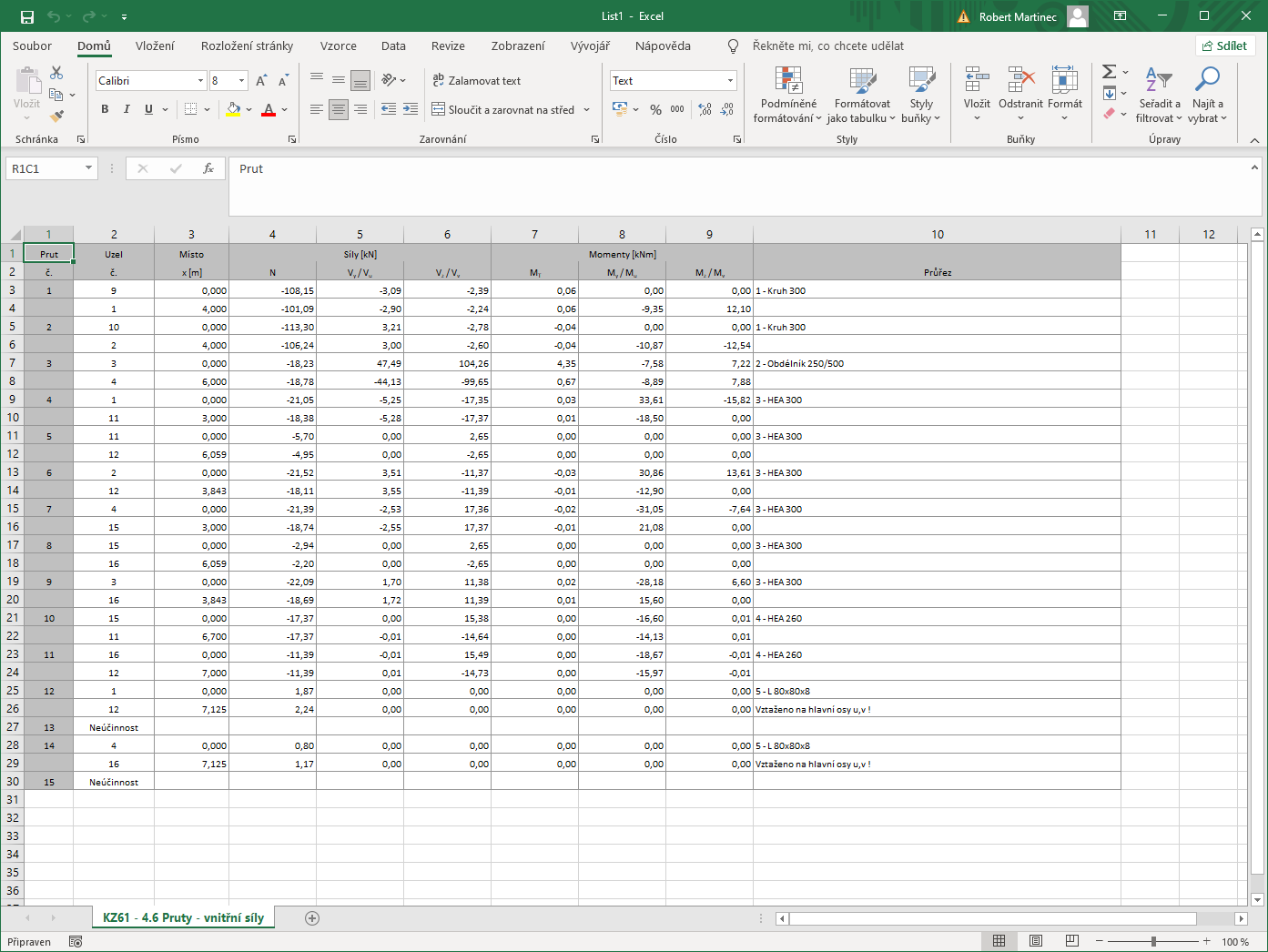Apply percent style to cells
This screenshot has width=1268, height=952.
(656, 109)
